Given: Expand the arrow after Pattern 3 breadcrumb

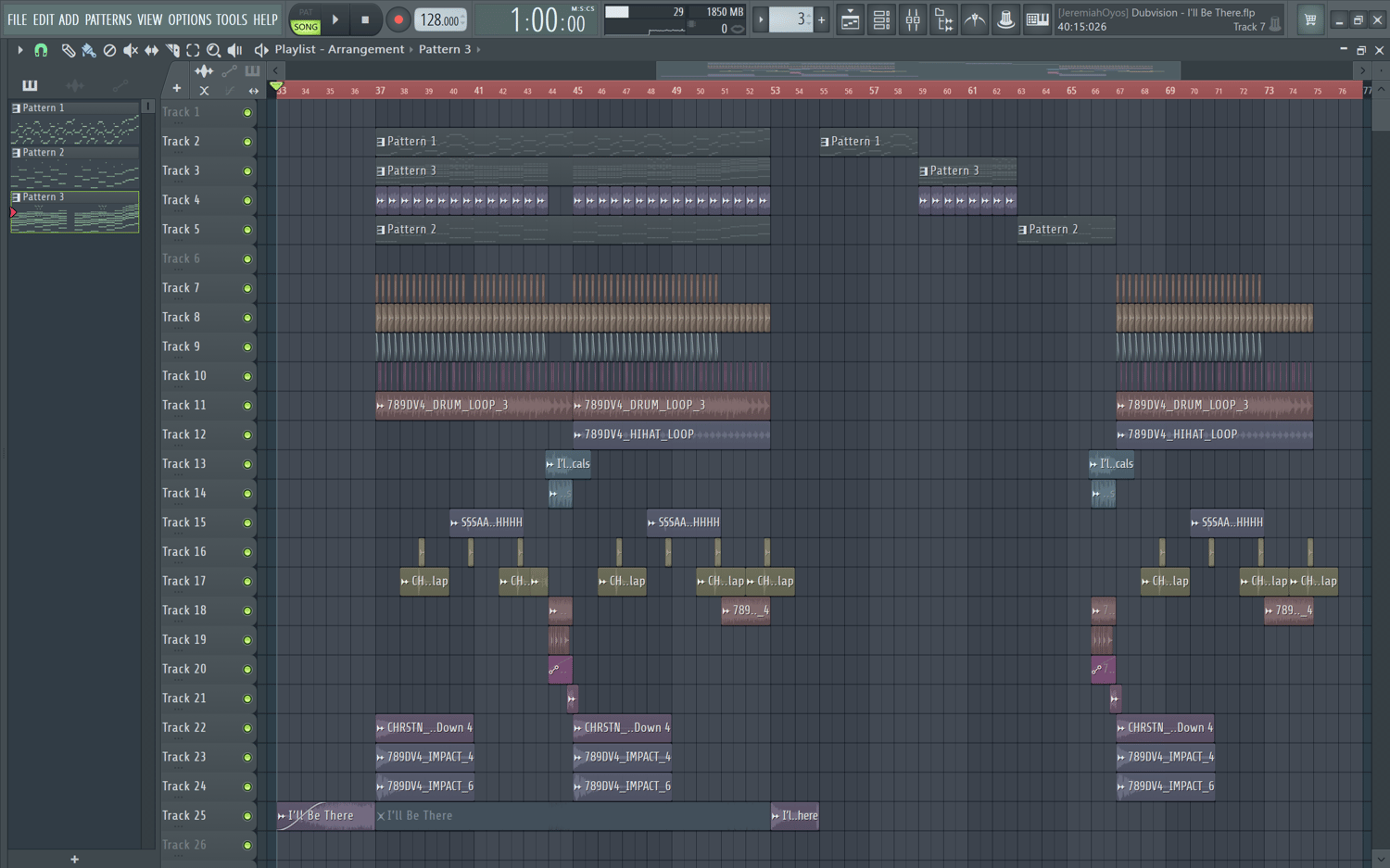Looking at the screenshot, I should pos(478,50).
